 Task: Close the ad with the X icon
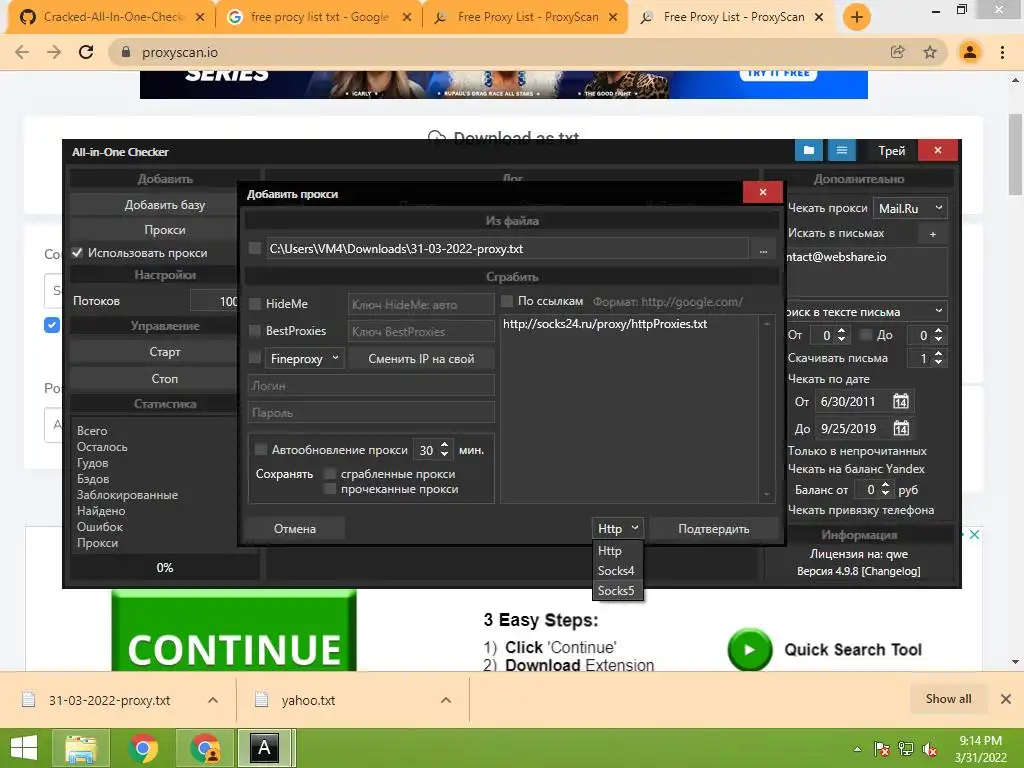coord(974,534)
